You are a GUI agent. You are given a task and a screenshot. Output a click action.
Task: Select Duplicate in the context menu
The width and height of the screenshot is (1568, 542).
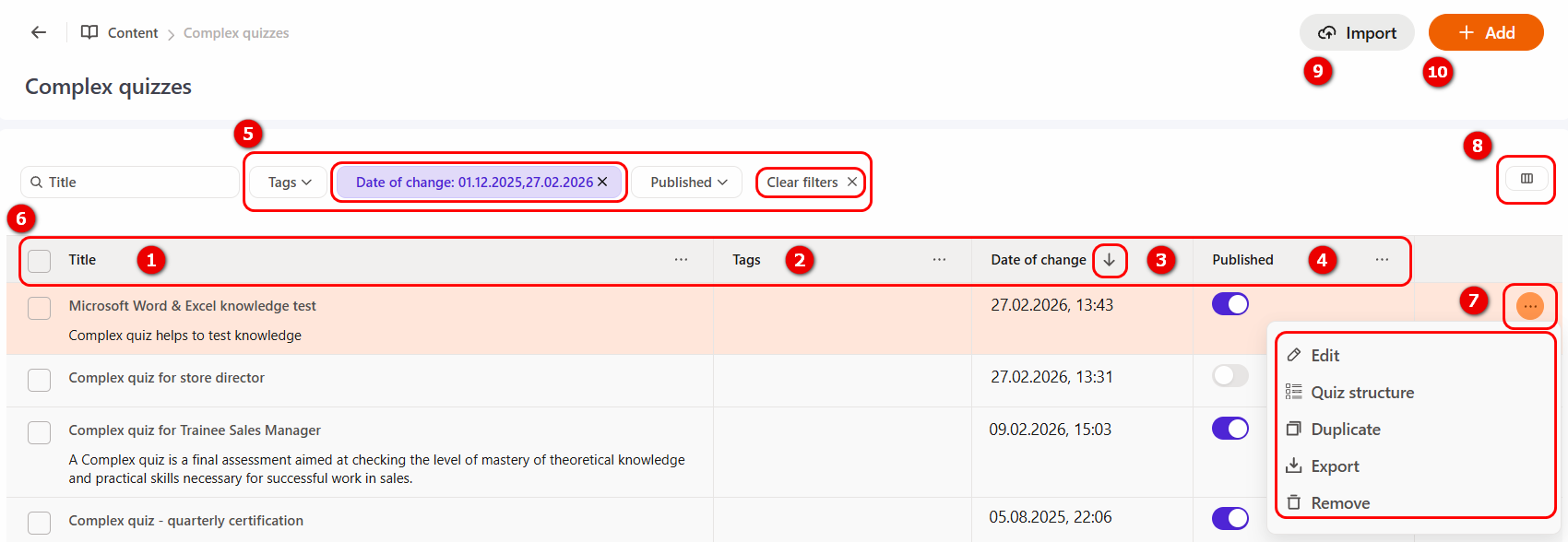coord(1345,430)
